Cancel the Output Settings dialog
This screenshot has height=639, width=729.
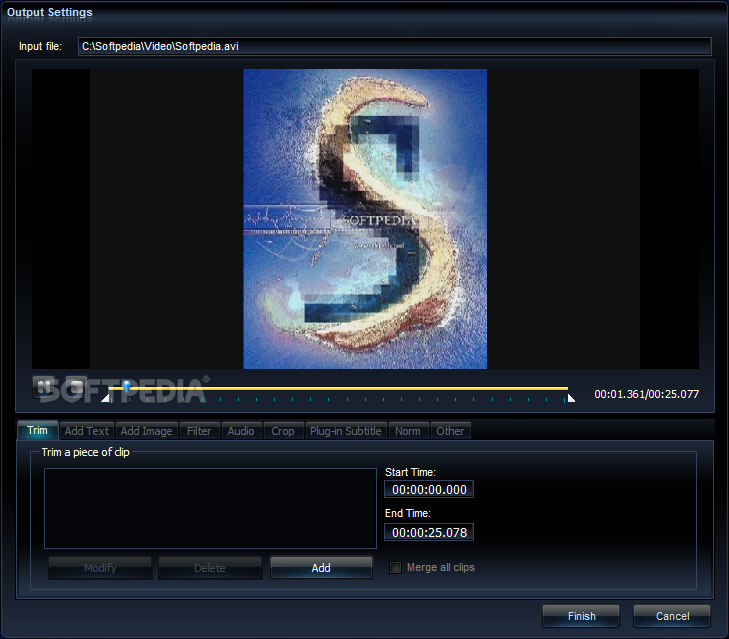click(x=672, y=616)
